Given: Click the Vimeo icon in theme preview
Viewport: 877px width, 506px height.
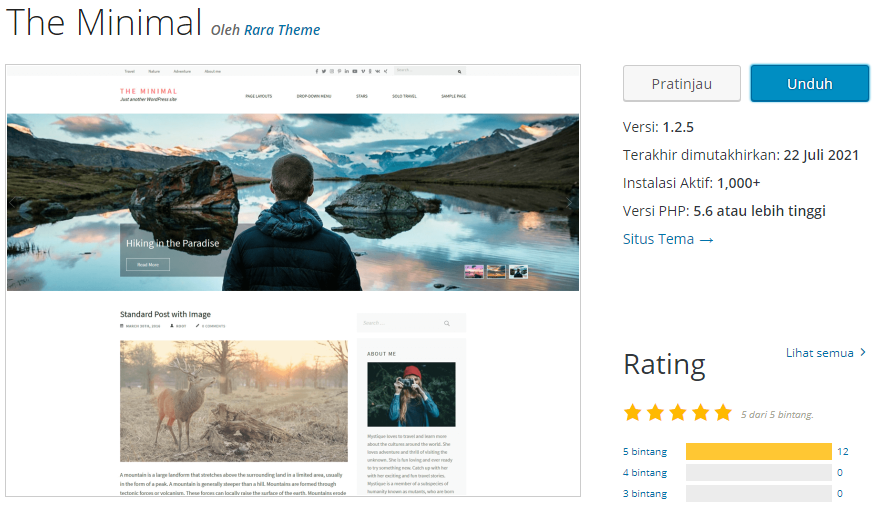Looking at the screenshot, I should [363, 71].
